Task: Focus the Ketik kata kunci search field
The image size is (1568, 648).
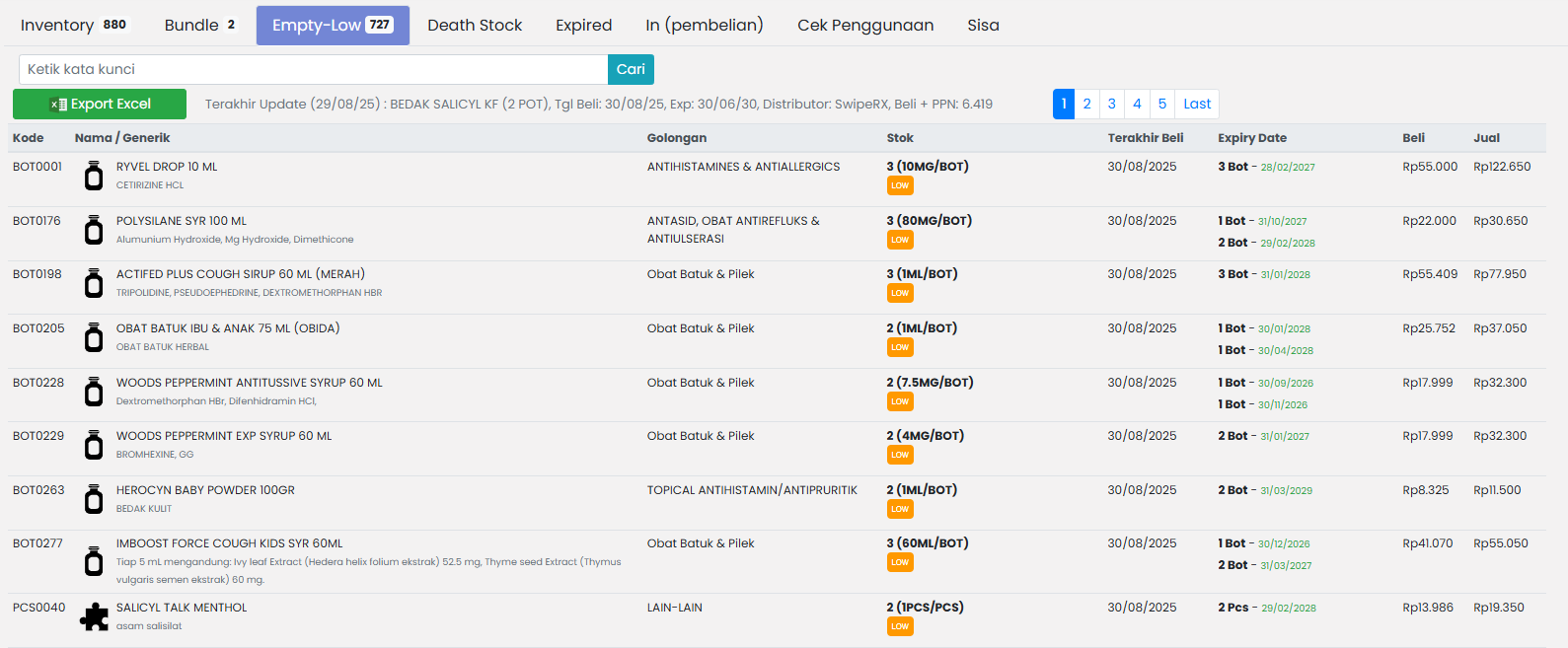Action: (313, 69)
